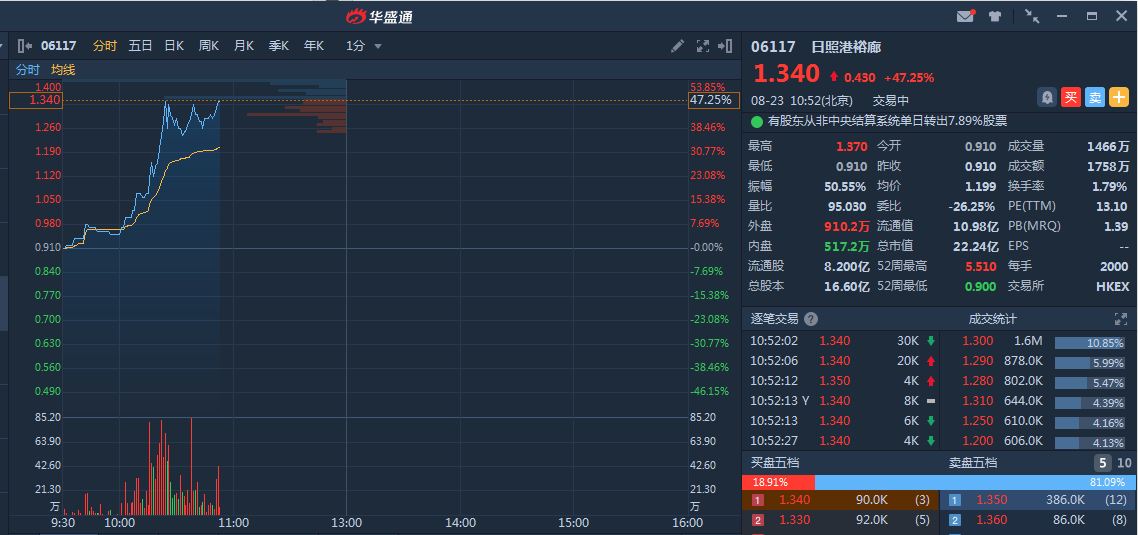Collapse the right quote panel arrow
Viewport: 1138px width, 535px height.
pos(725,46)
